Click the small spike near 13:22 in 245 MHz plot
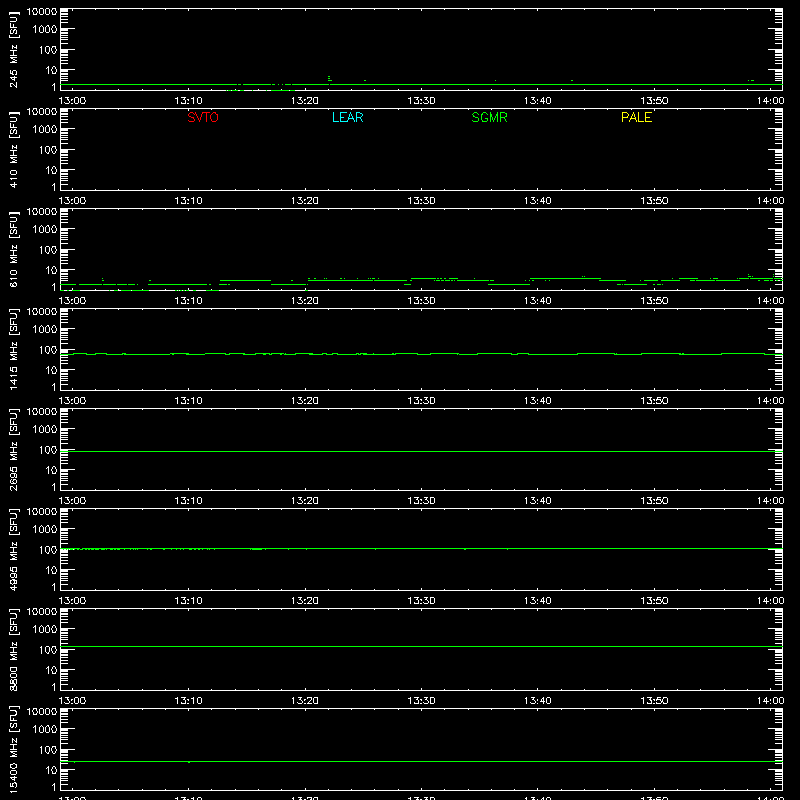This screenshot has height=800, width=800. click(x=329, y=78)
